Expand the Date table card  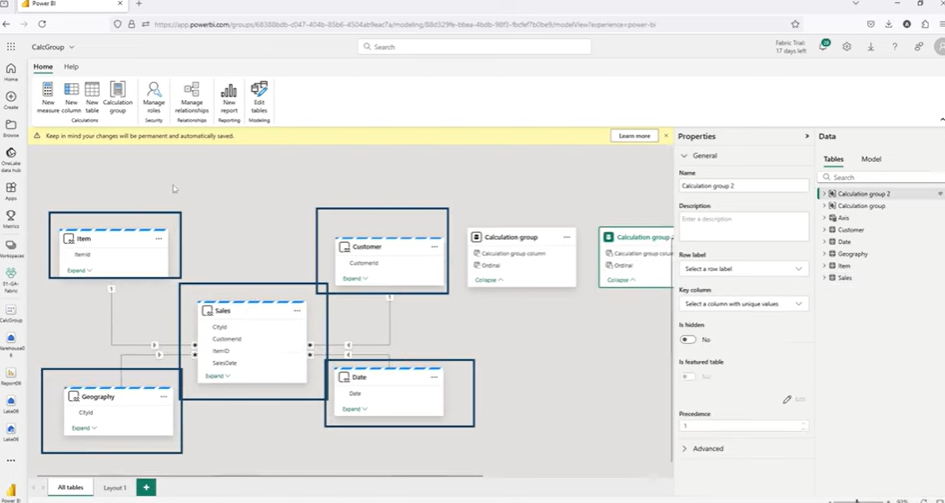355,409
